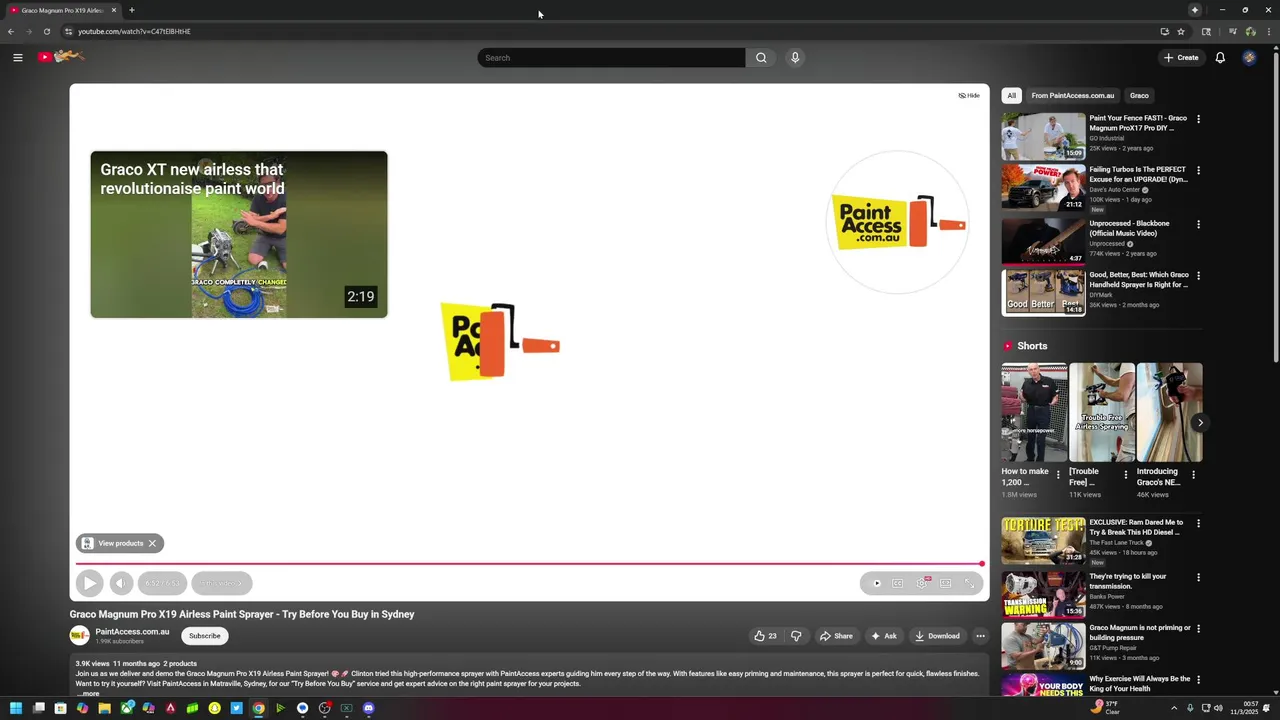Open a new browser tab
This screenshot has width=1280, height=720.
131,10
